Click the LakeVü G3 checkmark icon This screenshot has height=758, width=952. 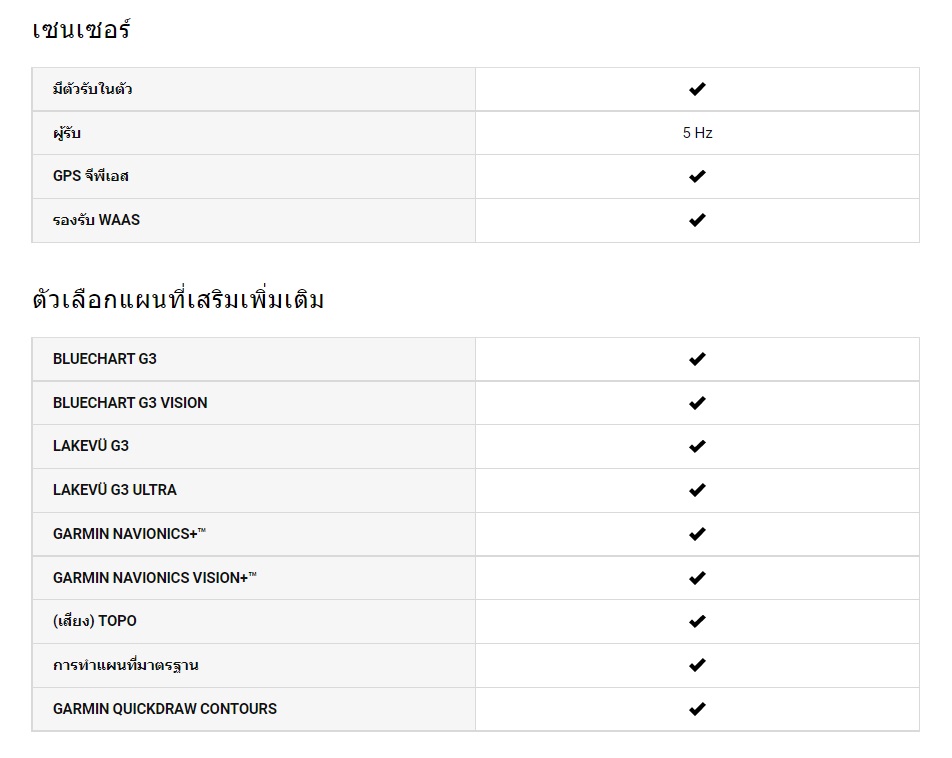[697, 446]
